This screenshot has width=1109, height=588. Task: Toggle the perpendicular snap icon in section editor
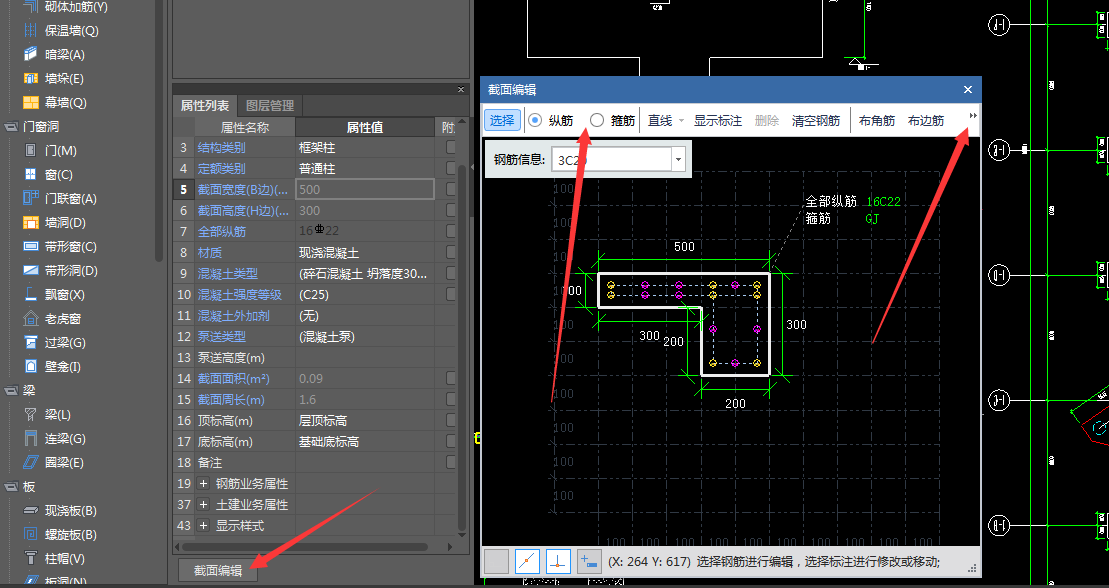pyautogui.click(x=558, y=562)
